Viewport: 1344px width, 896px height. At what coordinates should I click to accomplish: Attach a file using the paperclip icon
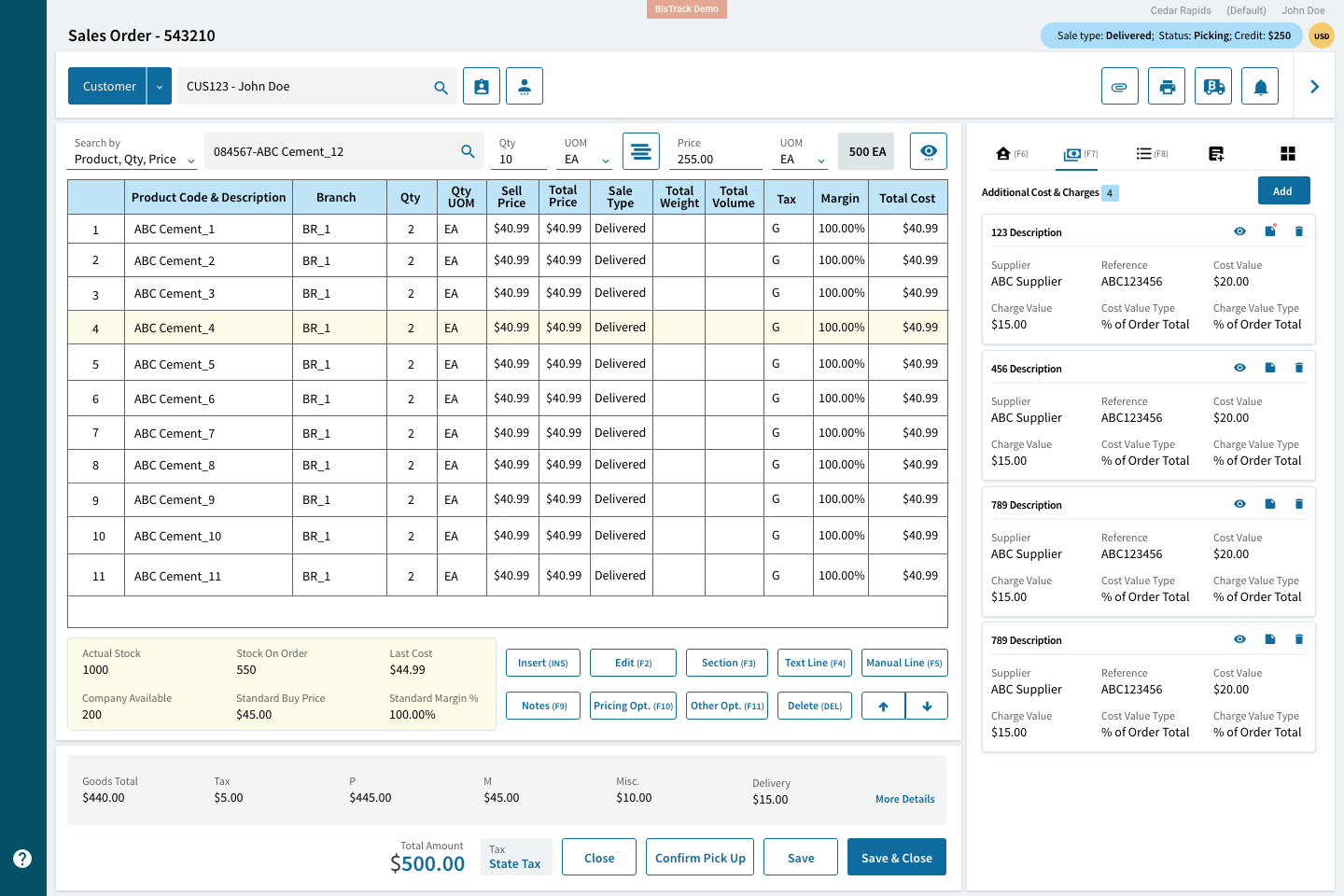coord(1119,85)
